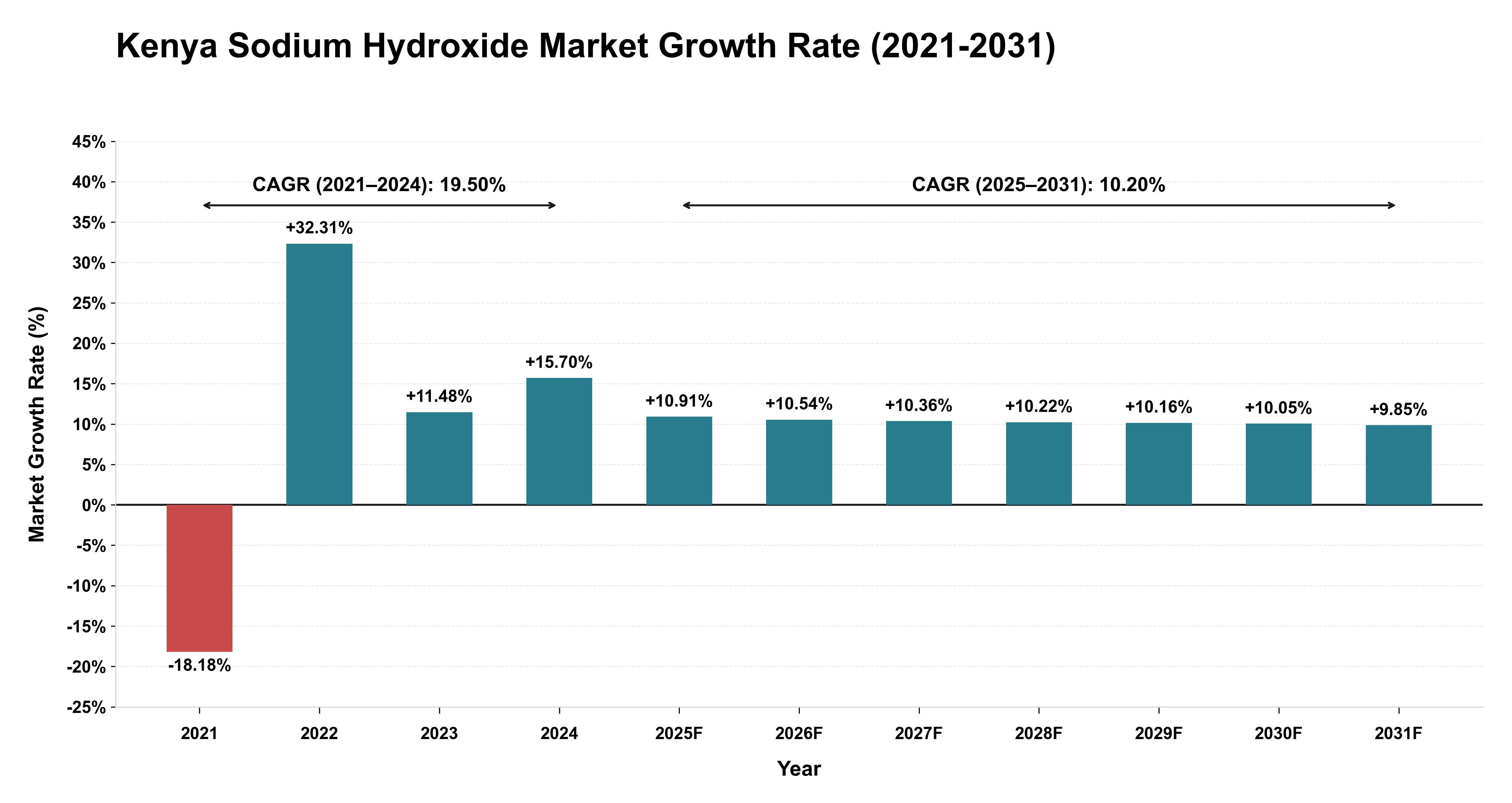Click the '+10.36%' data label
The height and width of the screenshot is (803, 1512).
919,405
